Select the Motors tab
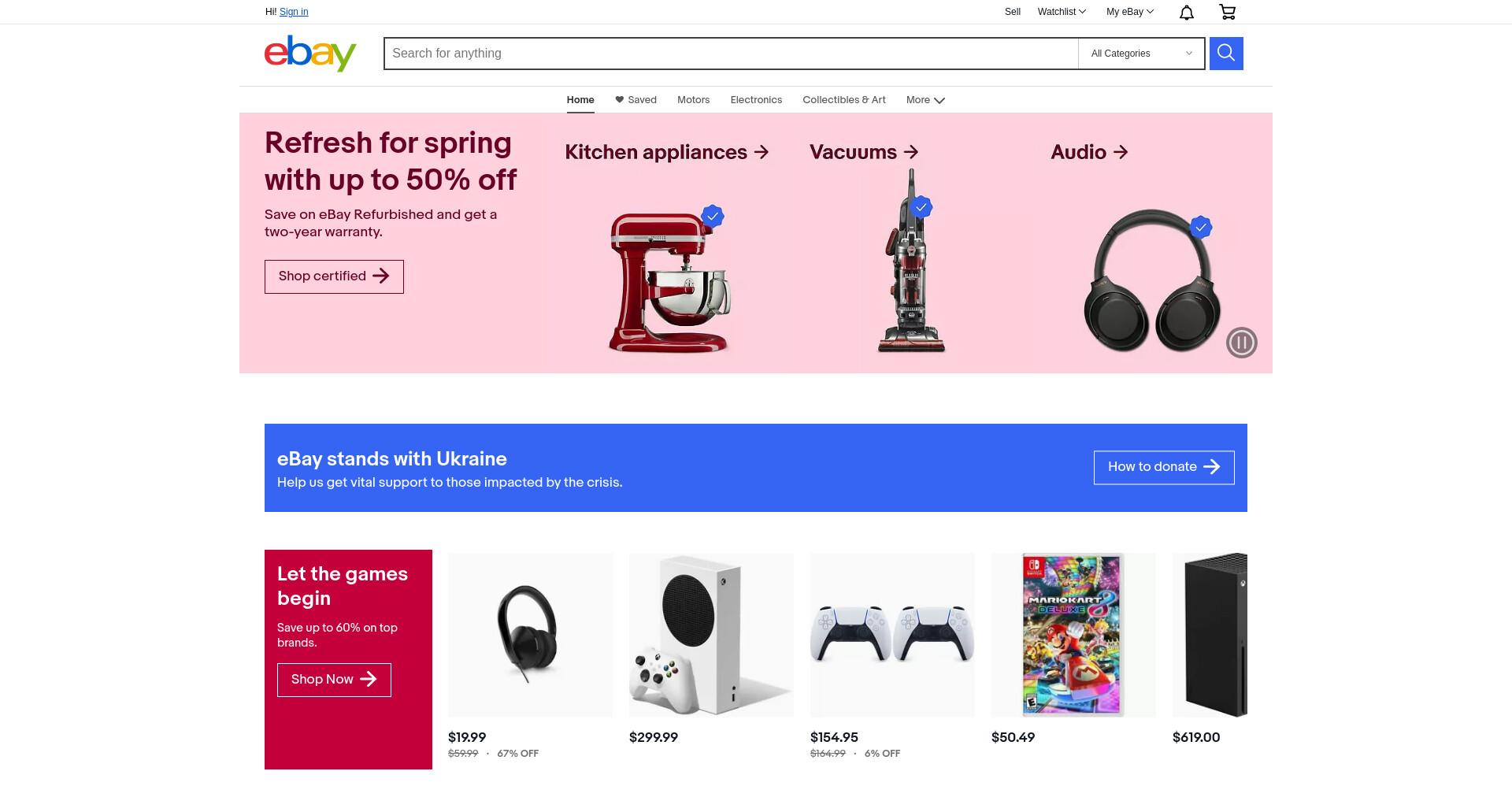Image resolution: width=1512 pixels, height=786 pixels. [693, 100]
